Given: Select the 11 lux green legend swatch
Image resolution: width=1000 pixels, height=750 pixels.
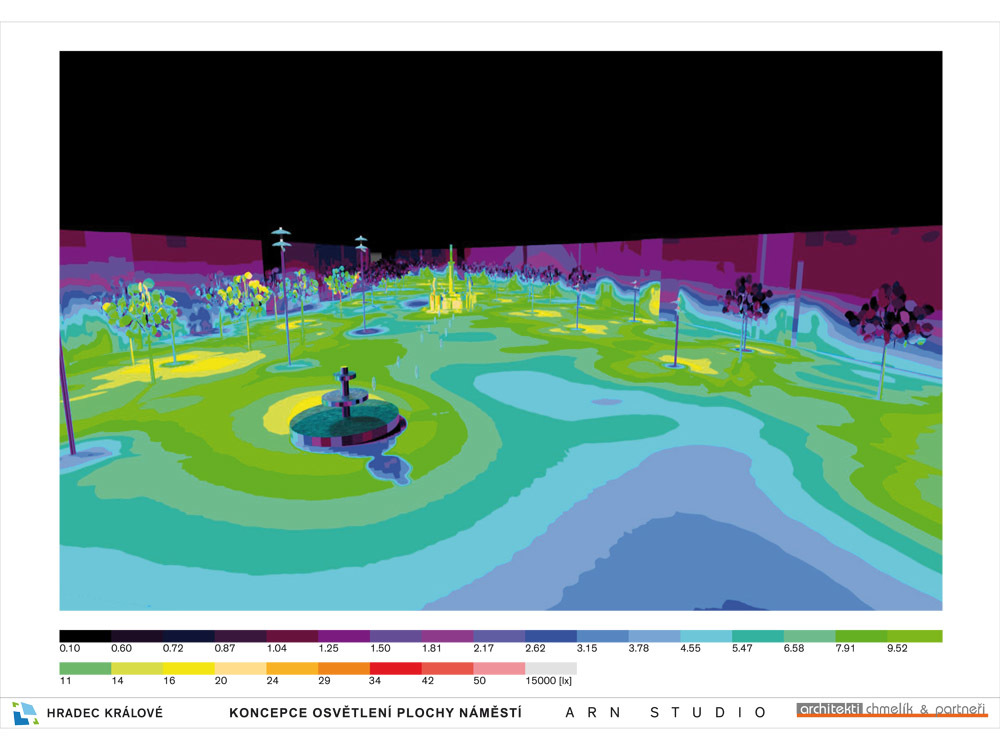Looking at the screenshot, I should click(x=85, y=668).
